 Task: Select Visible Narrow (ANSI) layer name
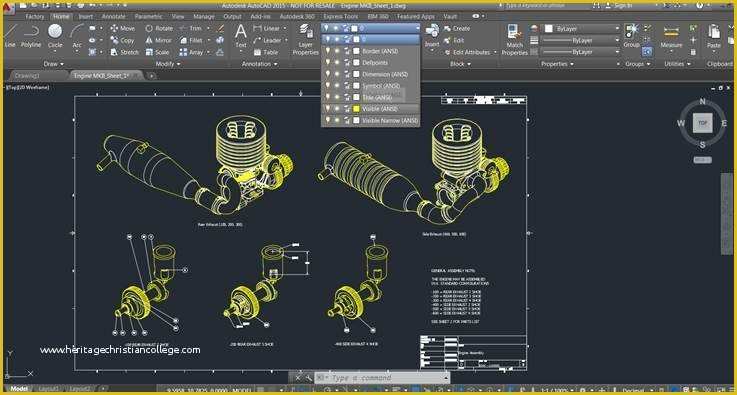390,120
